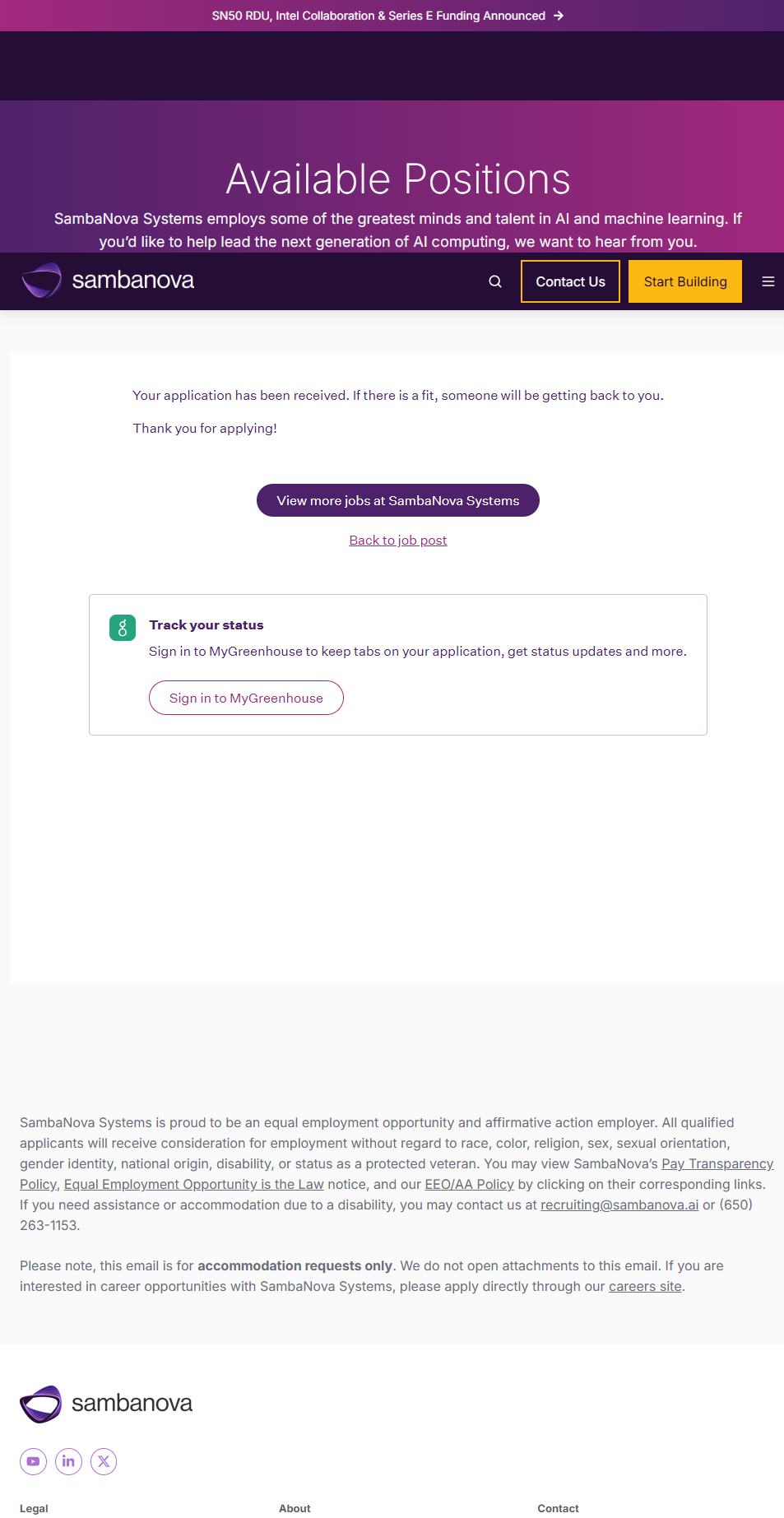The image size is (784, 1518).
Task: Follow the careers site link
Action: pyautogui.click(x=645, y=1287)
